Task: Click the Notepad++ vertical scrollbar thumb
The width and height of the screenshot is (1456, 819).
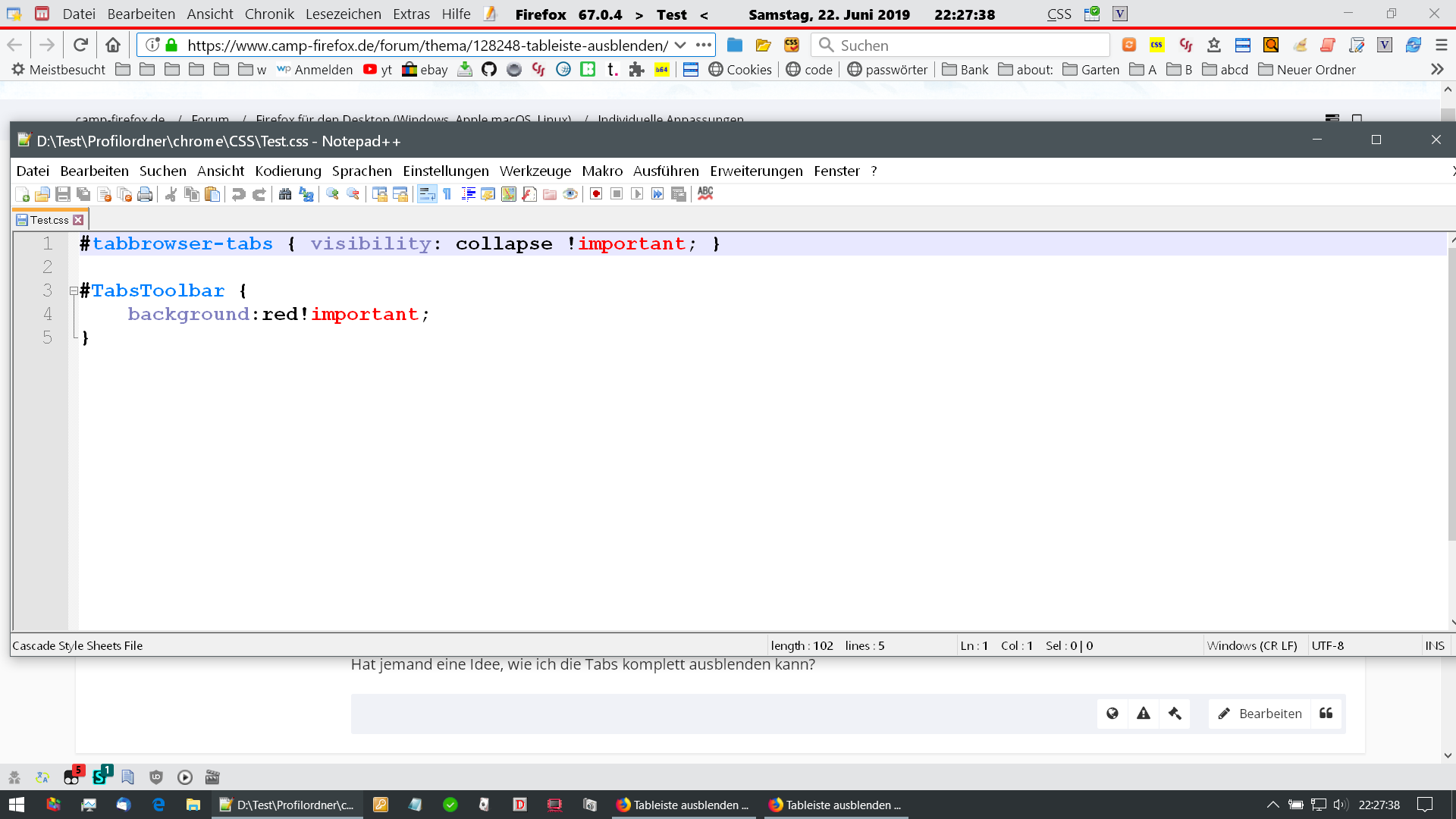Action: 1451,394
